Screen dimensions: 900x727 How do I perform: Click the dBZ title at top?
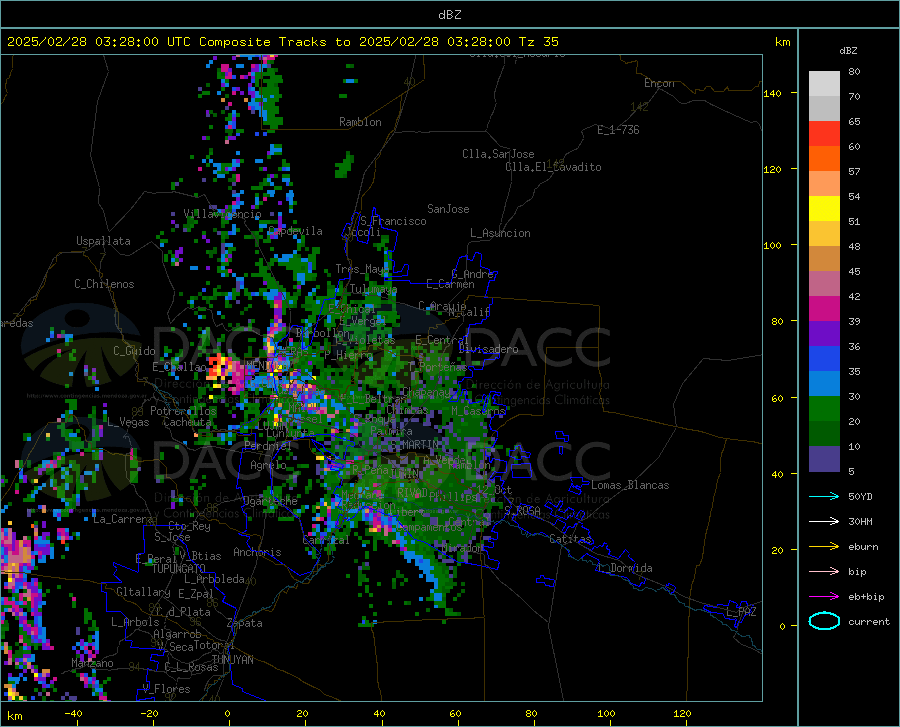coord(449,15)
